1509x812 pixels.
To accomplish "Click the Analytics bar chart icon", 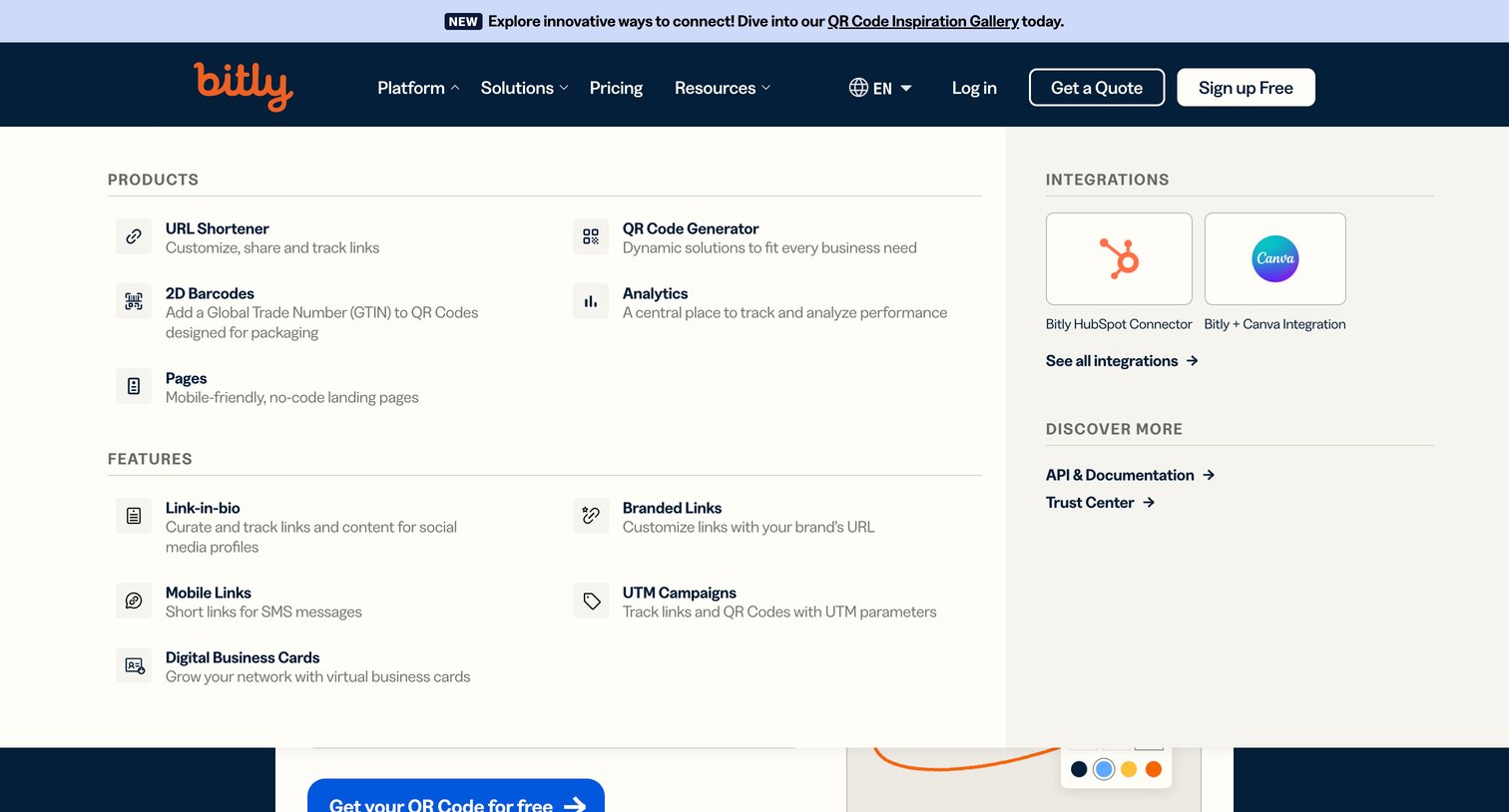I will tap(591, 301).
